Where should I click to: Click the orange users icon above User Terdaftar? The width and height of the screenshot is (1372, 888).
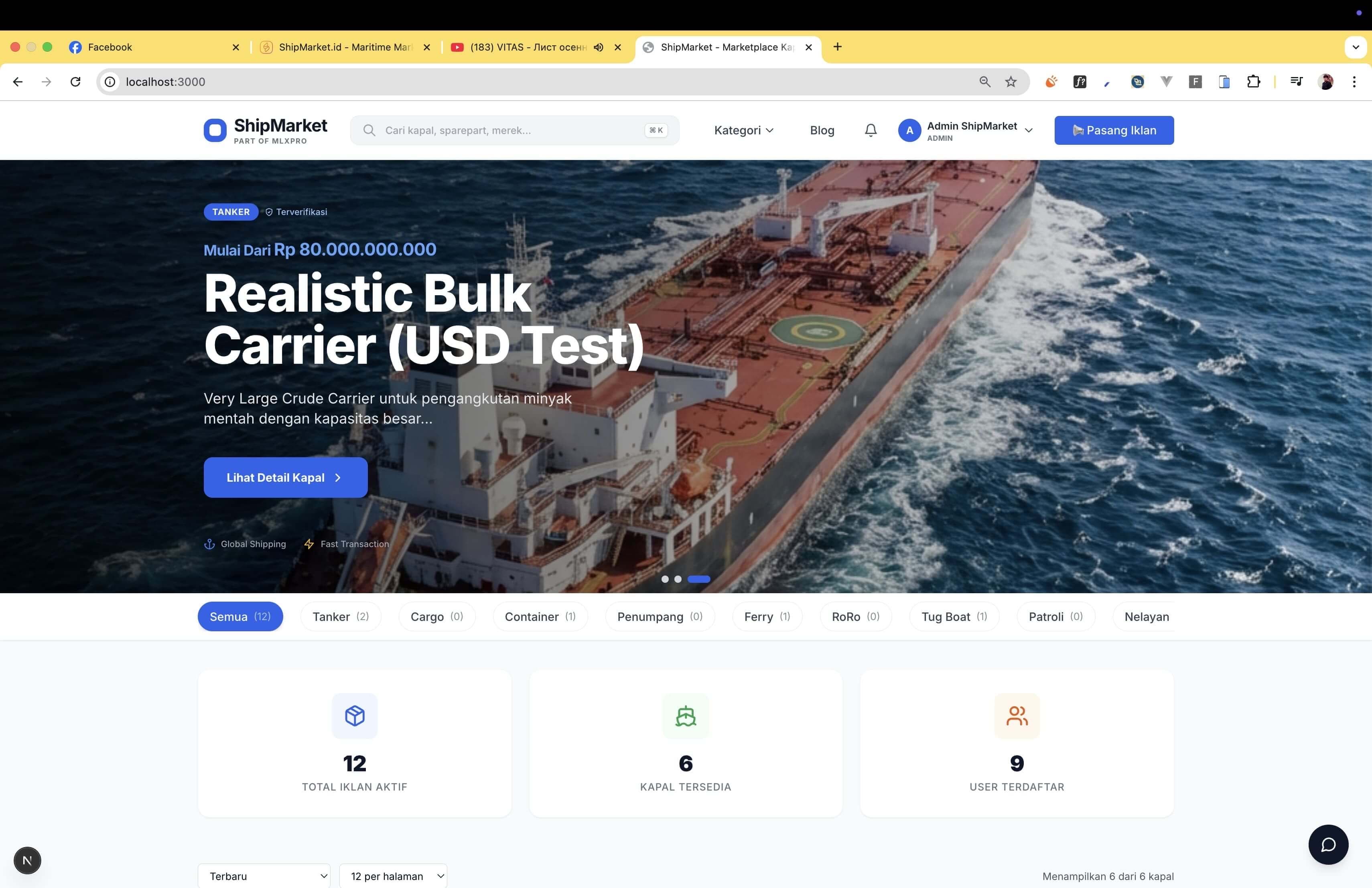tap(1016, 716)
